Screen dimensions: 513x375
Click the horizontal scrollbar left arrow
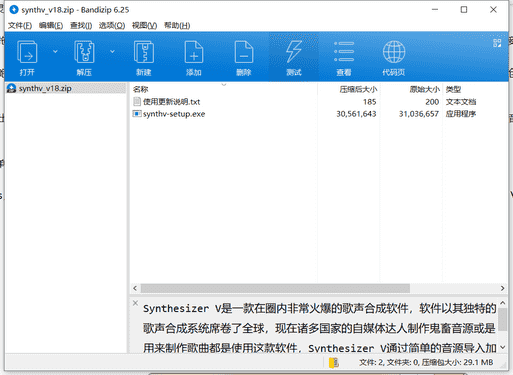coord(135,288)
